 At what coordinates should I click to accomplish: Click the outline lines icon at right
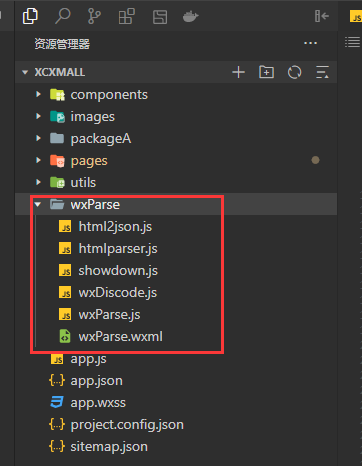pos(353,42)
